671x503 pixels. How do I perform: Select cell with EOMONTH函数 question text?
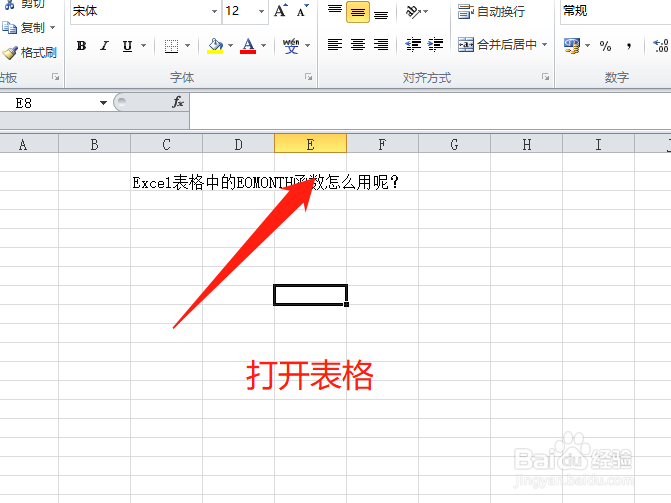point(166,182)
